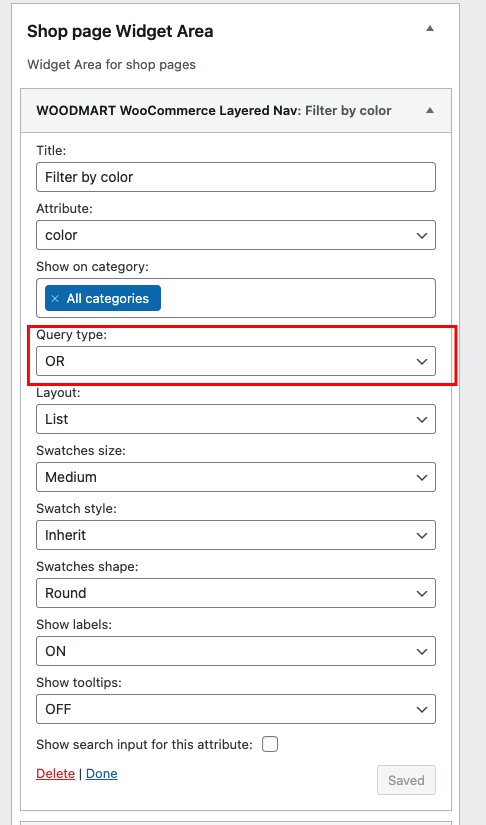The width and height of the screenshot is (486, 825).
Task: Click the WOODMART WooCommerce Layered Nav widget header
Action: click(236, 110)
